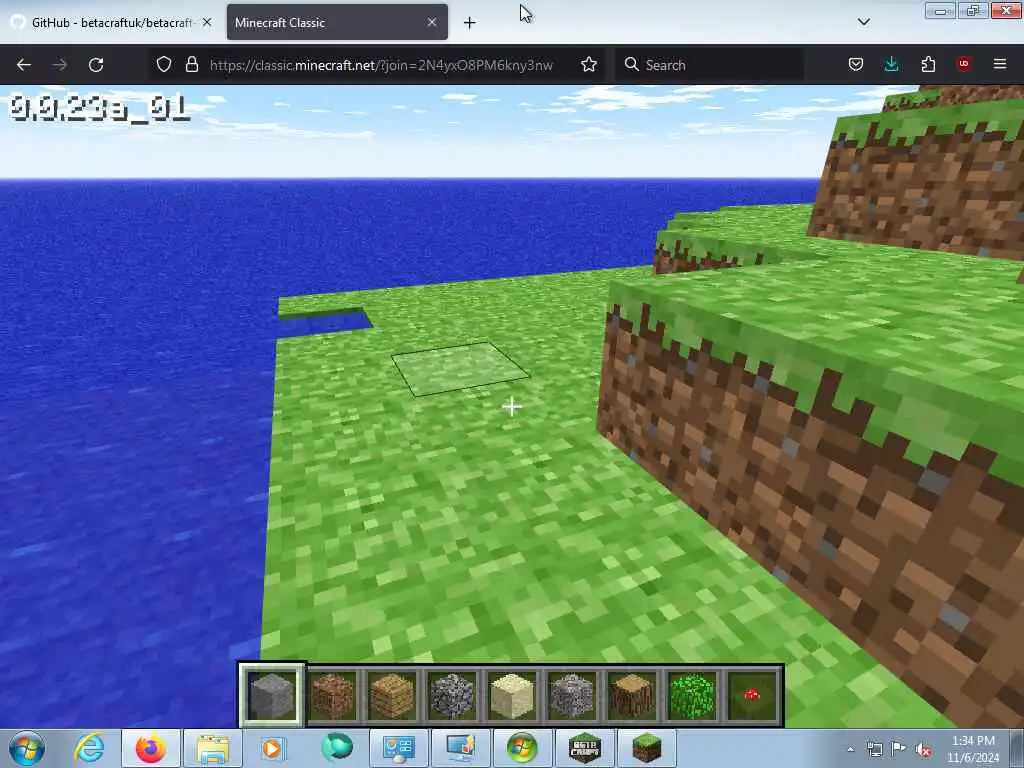Open the Firefox hamburger menu
This screenshot has width=1024, height=768.
(1000, 64)
